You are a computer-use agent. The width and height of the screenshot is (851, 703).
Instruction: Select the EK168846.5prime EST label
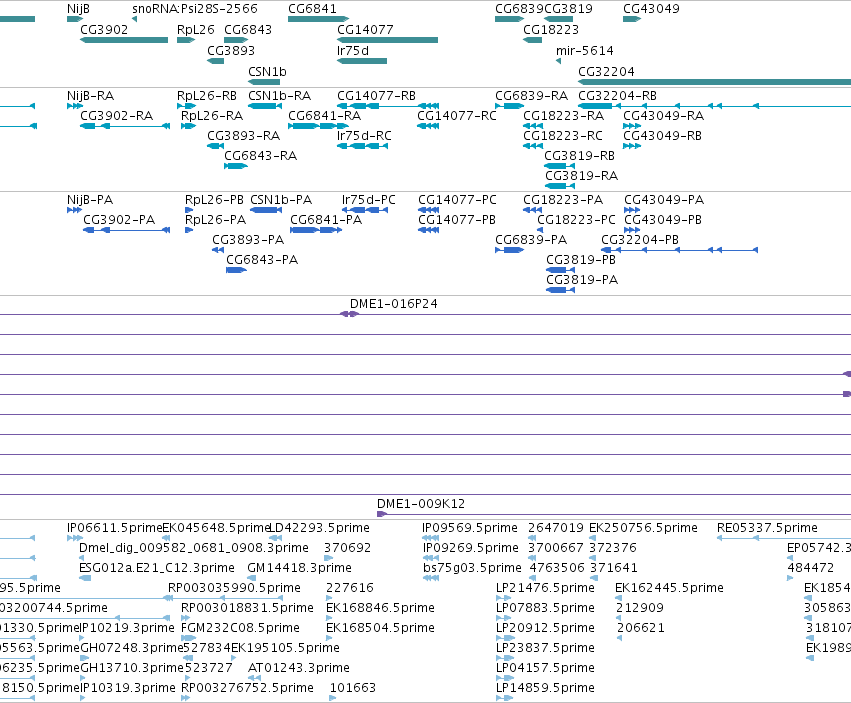point(380,608)
